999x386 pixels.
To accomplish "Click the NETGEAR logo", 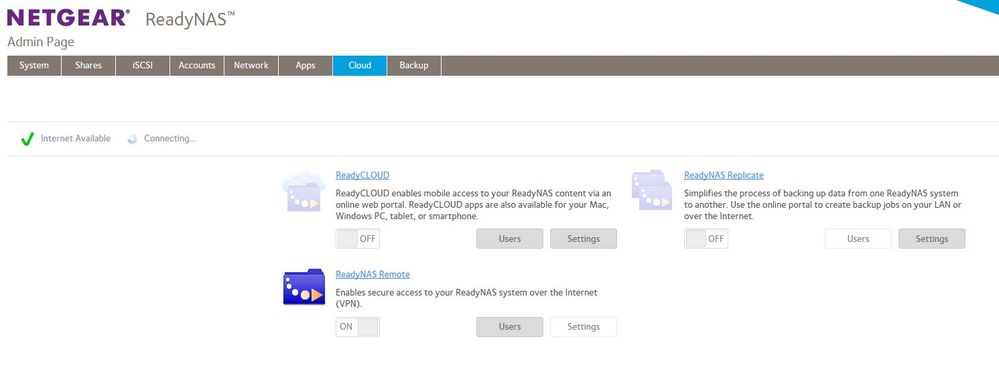I will pyautogui.click(x=68, y=17).
